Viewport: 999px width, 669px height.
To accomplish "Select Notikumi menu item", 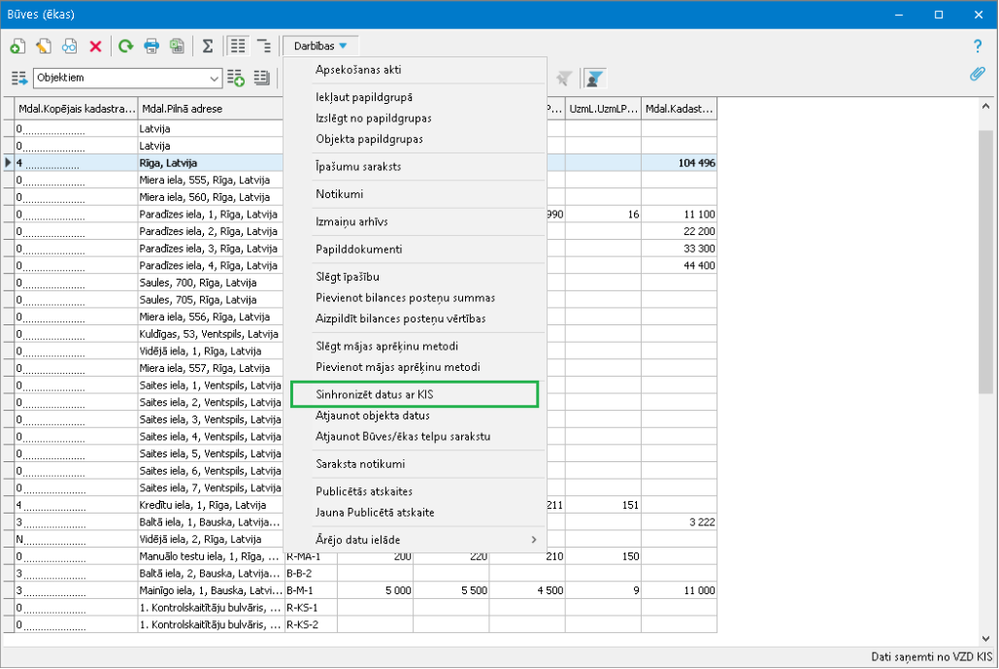I will [415, 194].
